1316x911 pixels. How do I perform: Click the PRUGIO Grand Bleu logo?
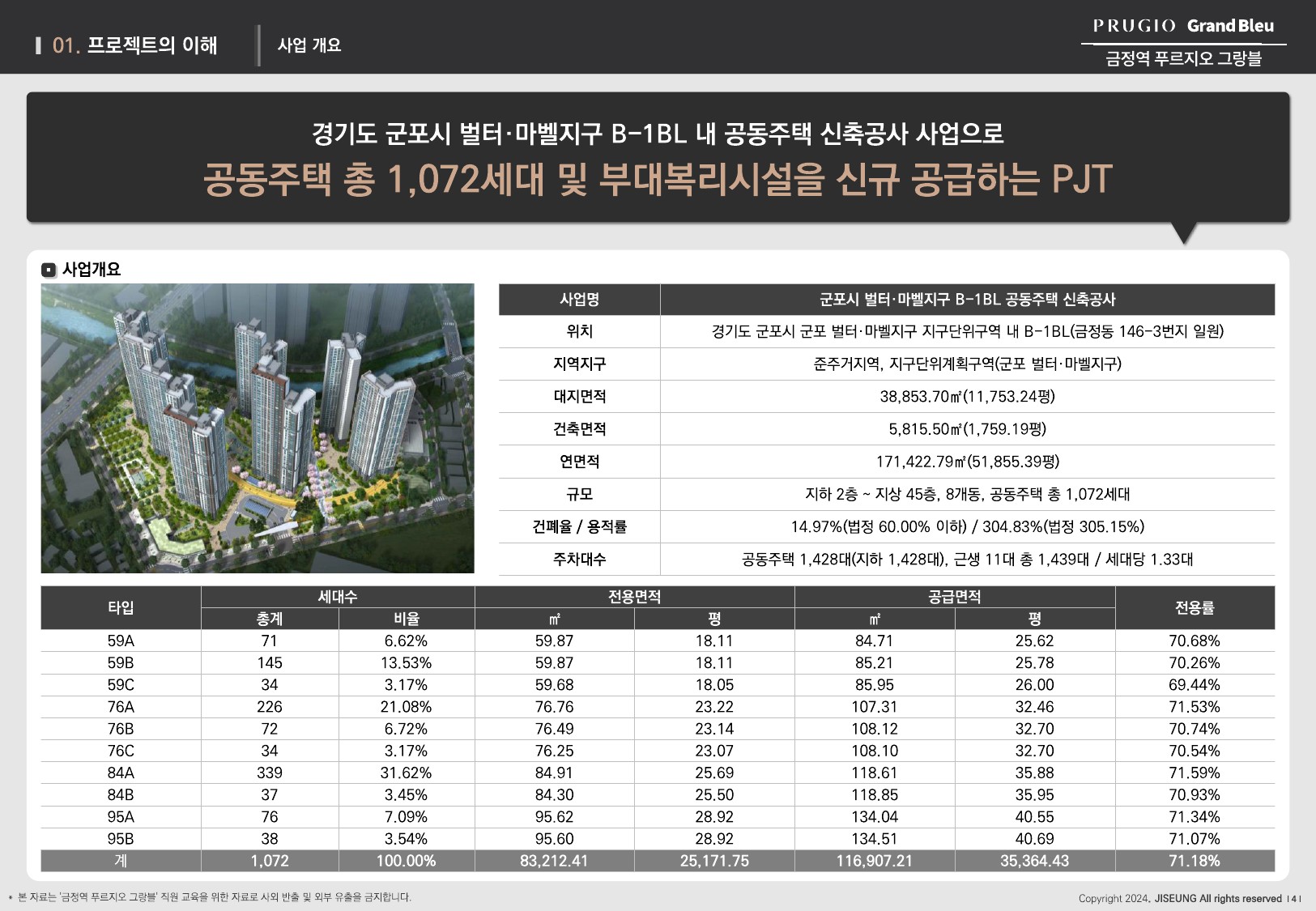1183,26
